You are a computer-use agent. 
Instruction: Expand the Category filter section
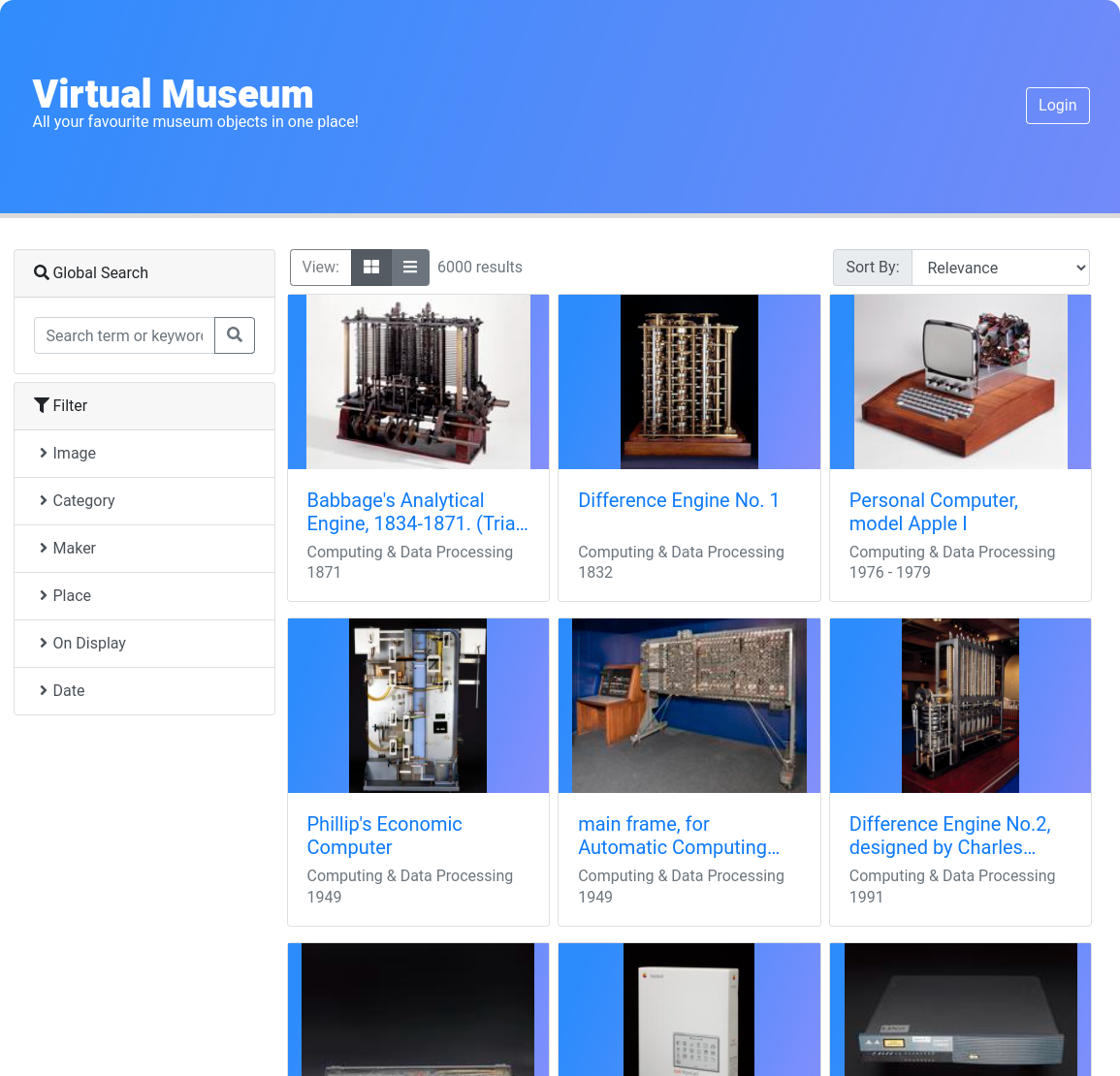[x=83, y=500]
